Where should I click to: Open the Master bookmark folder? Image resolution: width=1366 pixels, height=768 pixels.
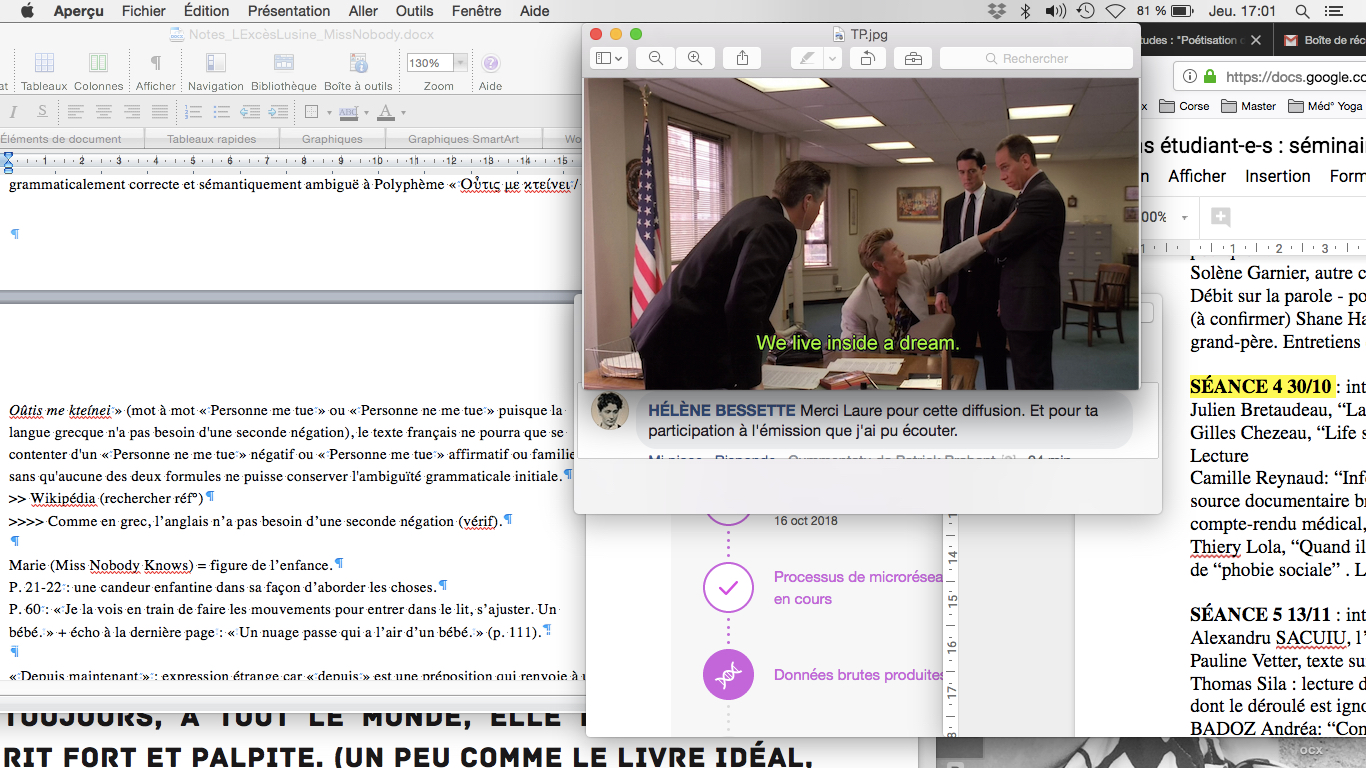(1249, 106)
